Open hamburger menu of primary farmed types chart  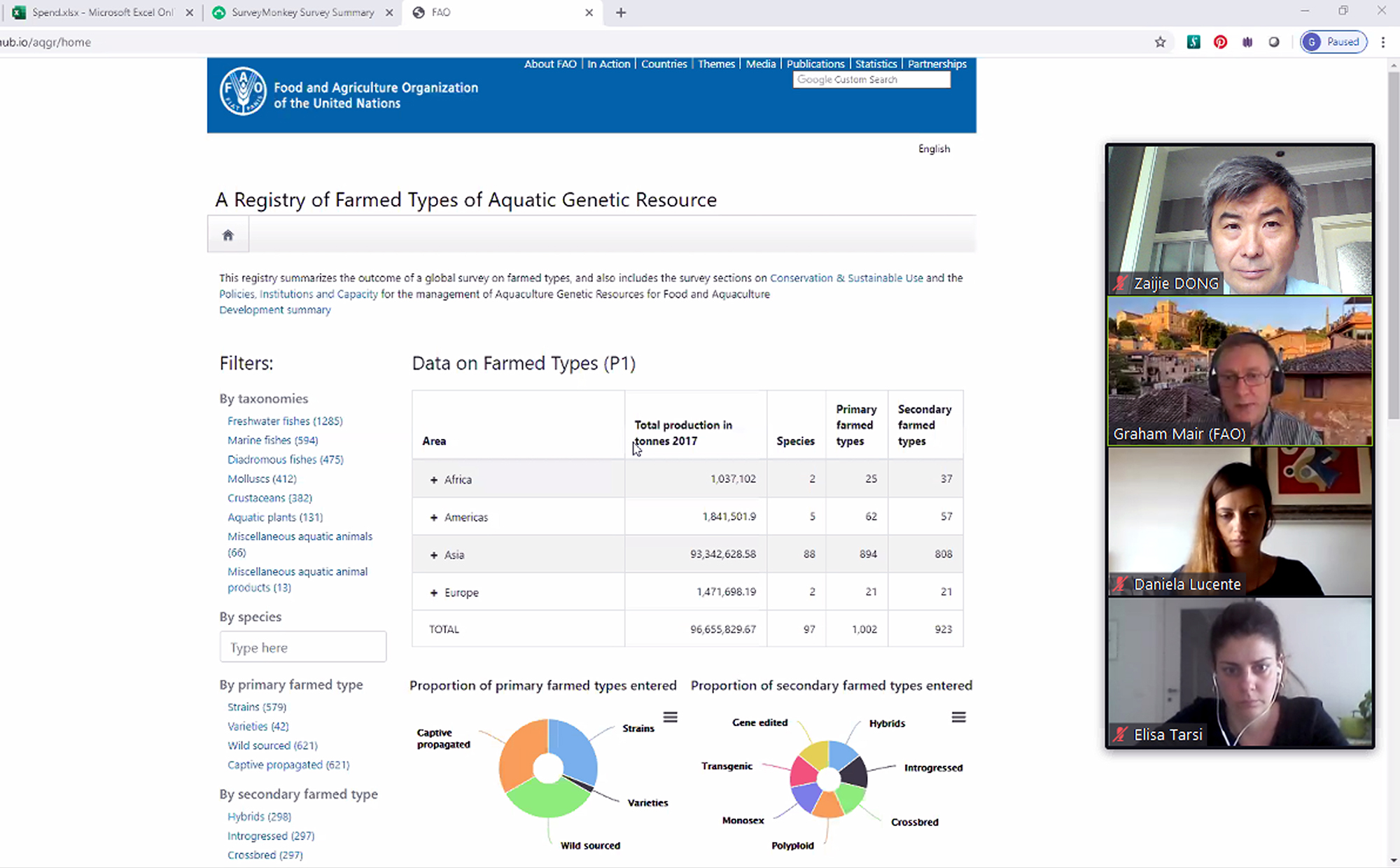[670, 717]
